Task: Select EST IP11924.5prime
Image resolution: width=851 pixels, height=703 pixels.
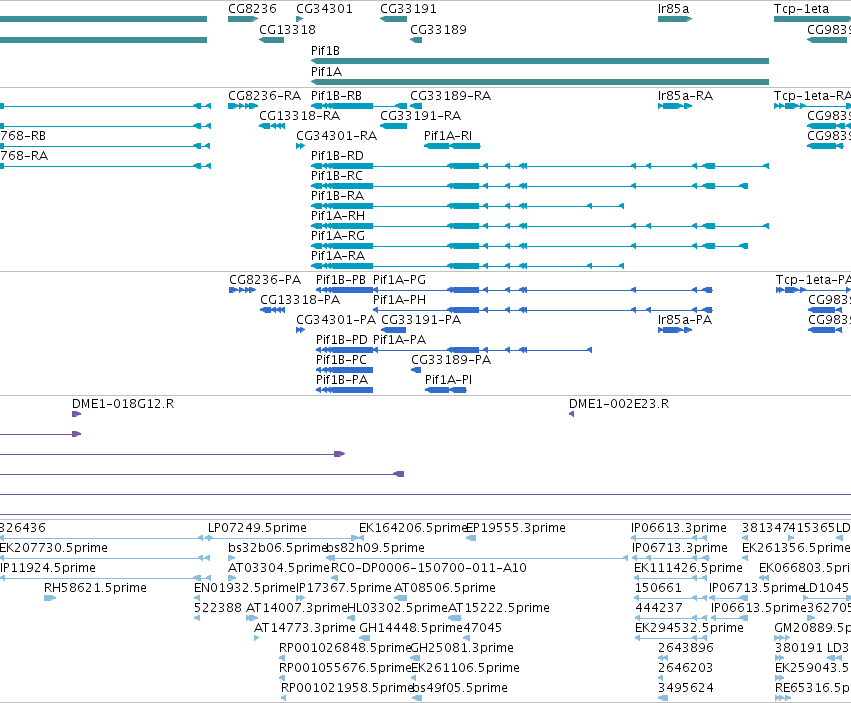Action: pos(48,568)
